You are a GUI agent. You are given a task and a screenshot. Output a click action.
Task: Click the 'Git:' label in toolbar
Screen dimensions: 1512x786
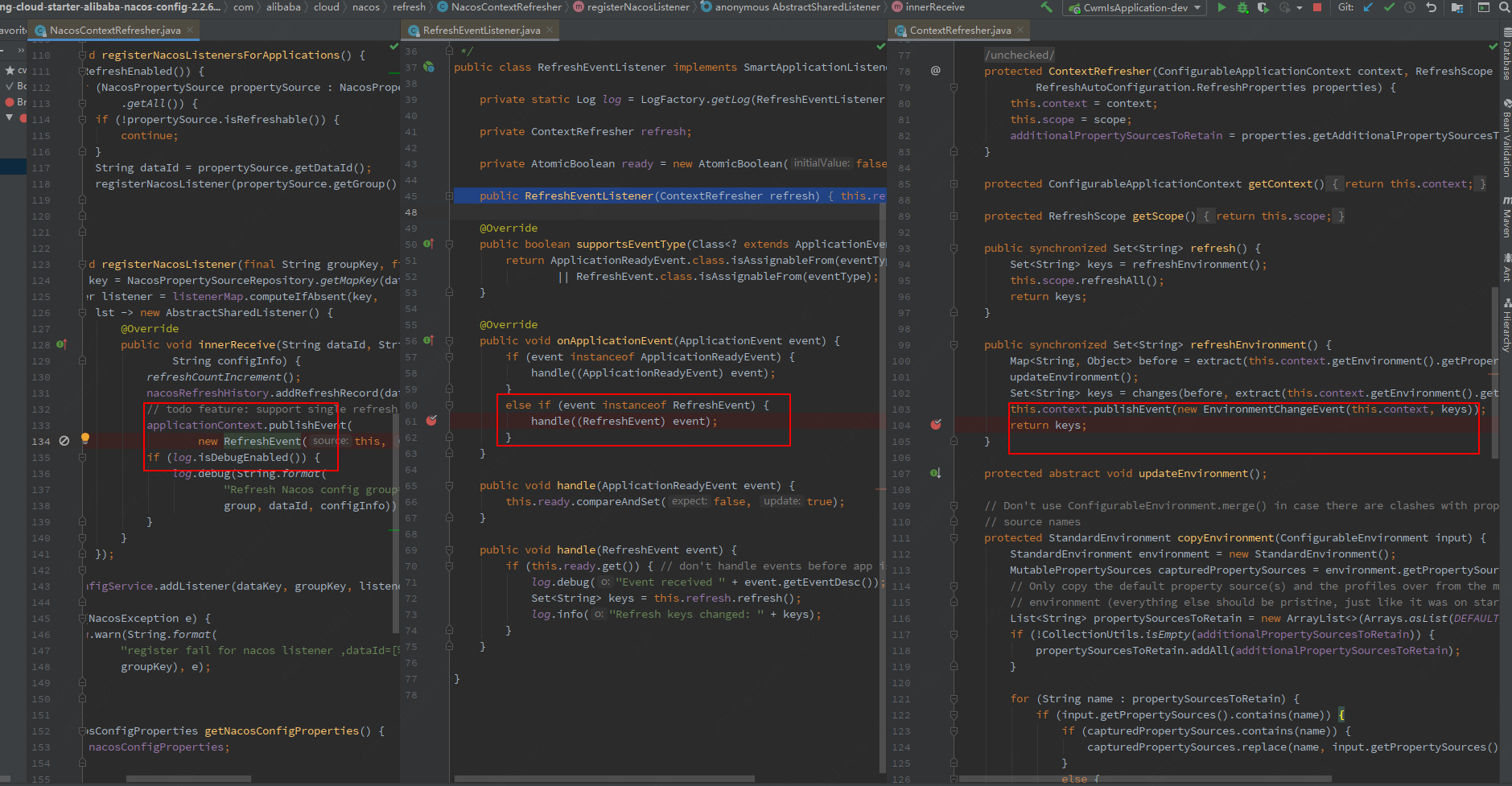[1345, 7]
